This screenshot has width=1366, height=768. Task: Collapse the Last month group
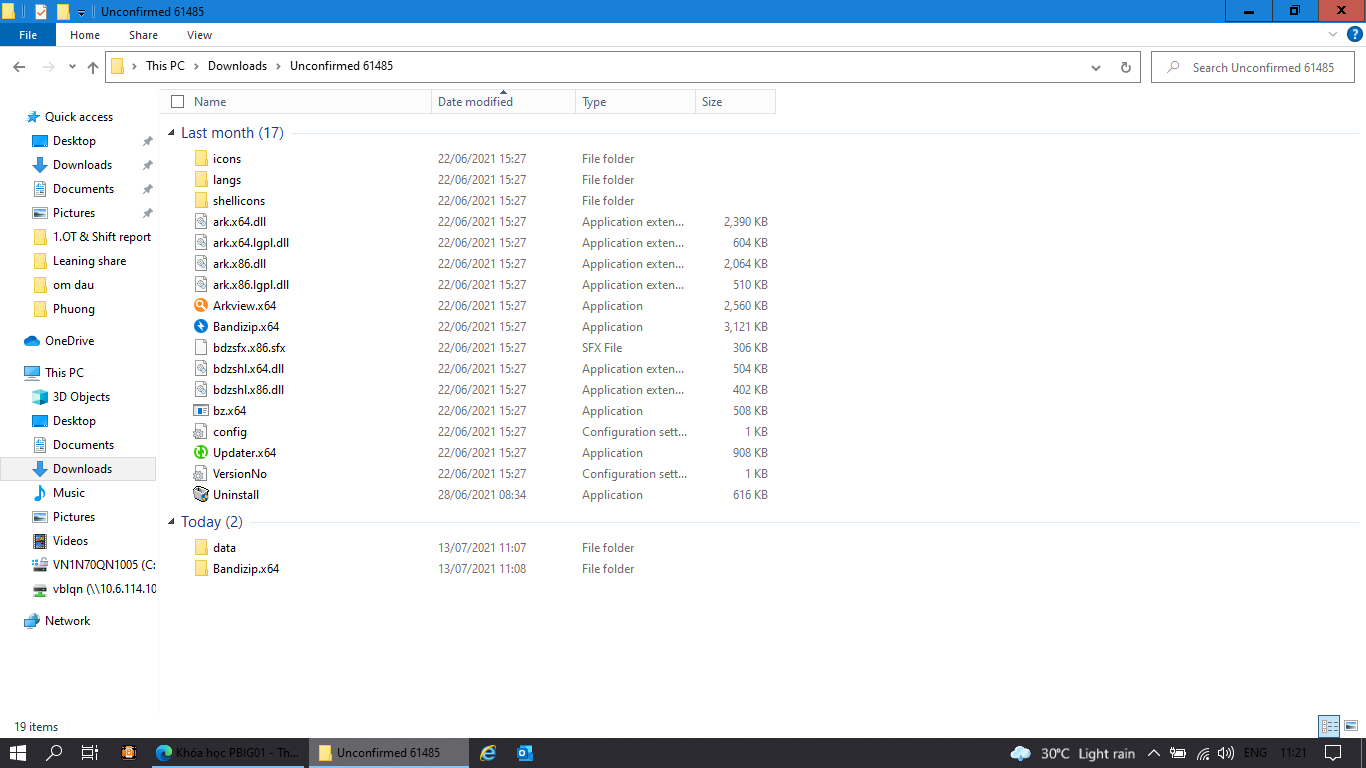tap(172, 133)
